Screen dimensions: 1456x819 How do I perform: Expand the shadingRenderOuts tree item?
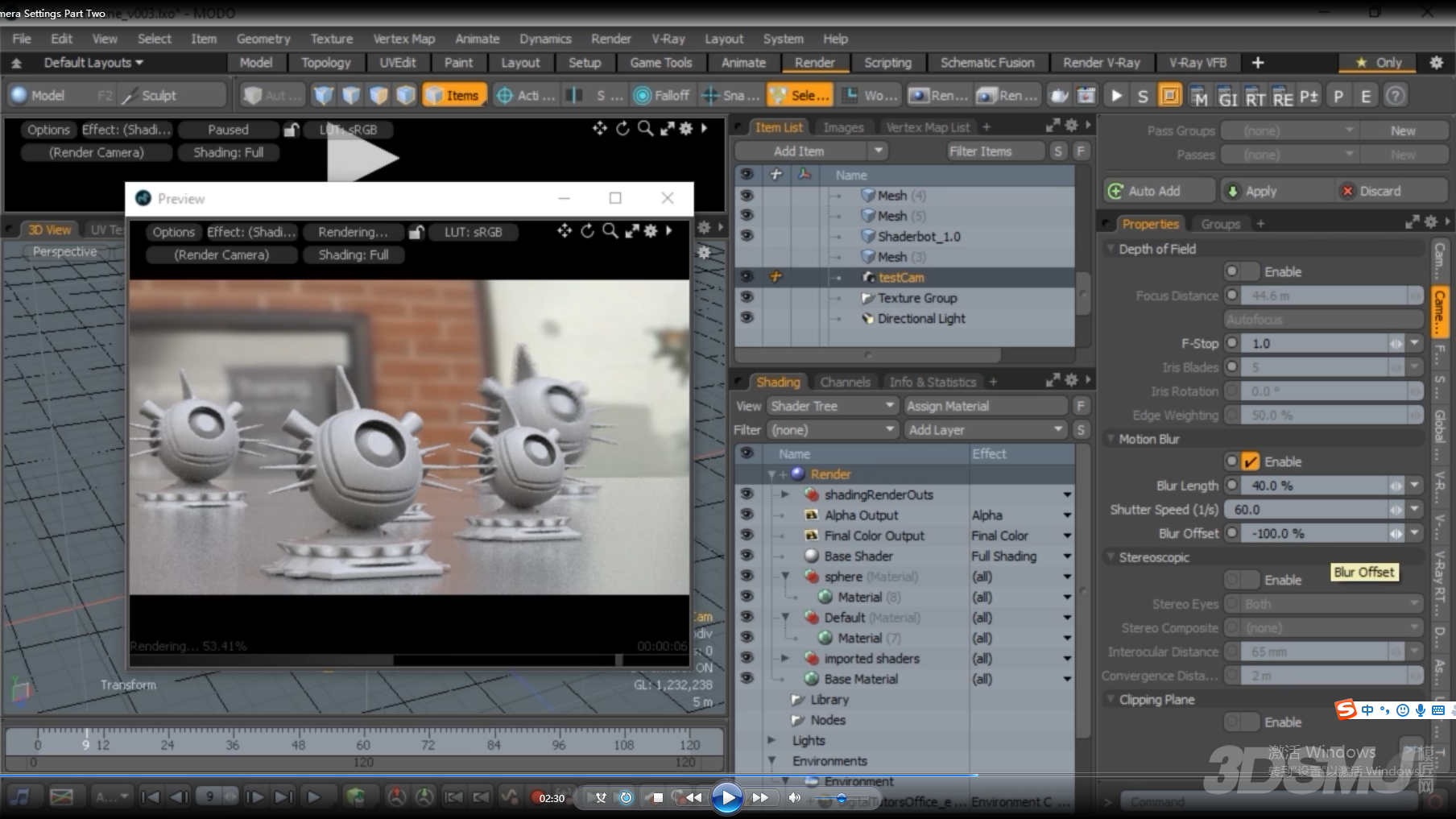tap(784, 494)
